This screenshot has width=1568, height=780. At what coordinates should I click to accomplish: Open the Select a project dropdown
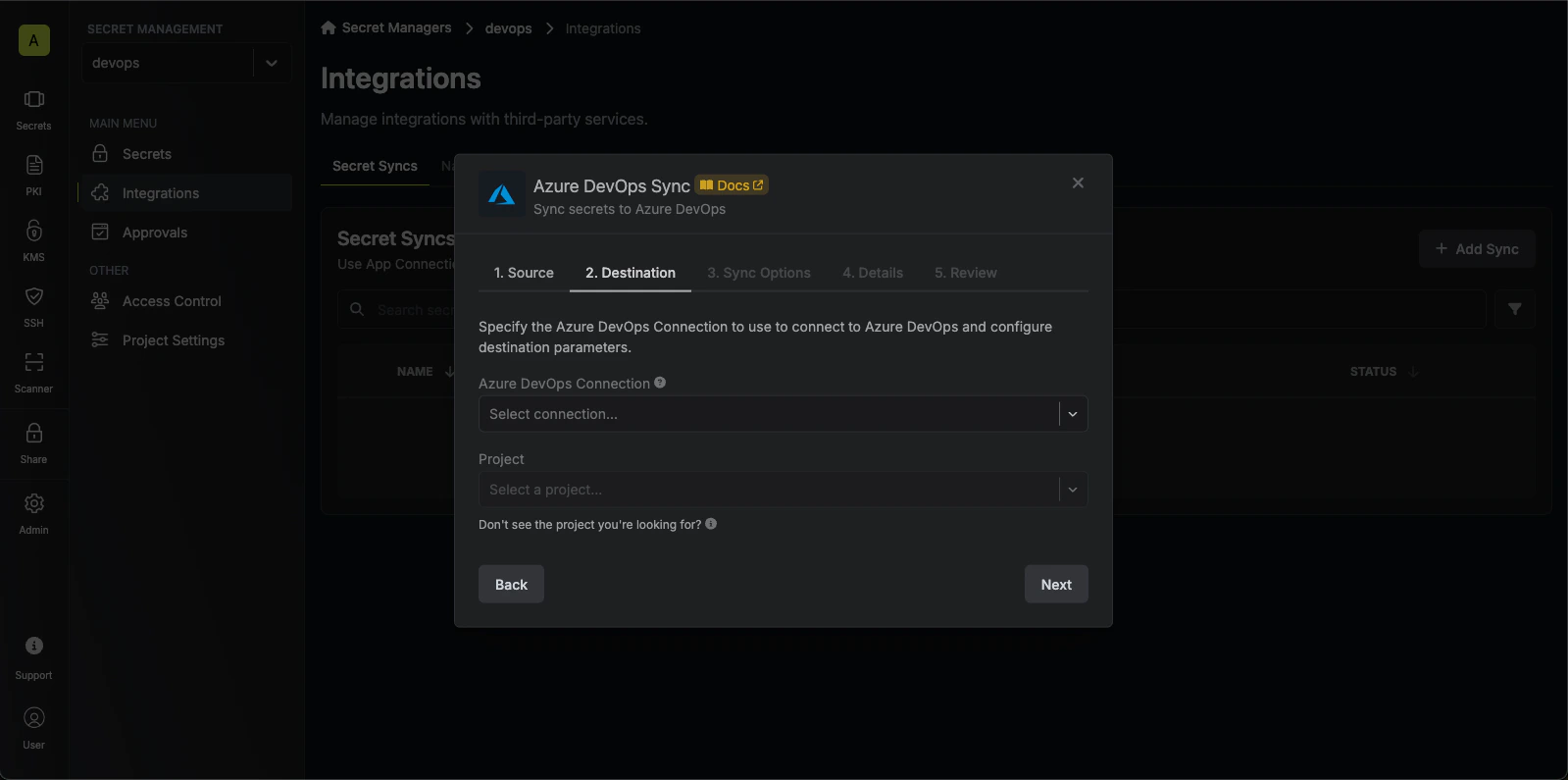(x=783, y=490)
